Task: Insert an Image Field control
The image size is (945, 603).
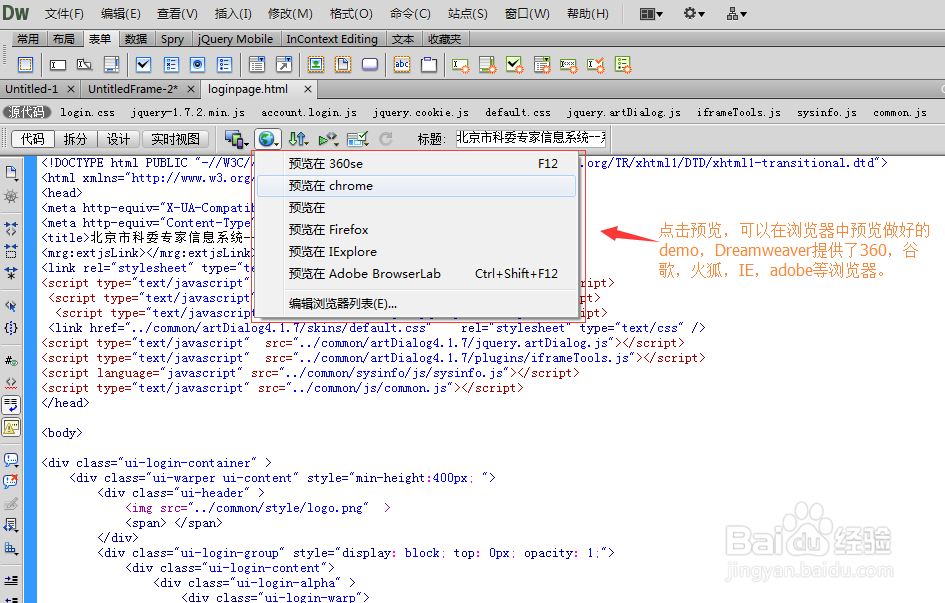Action: [316, 64]
